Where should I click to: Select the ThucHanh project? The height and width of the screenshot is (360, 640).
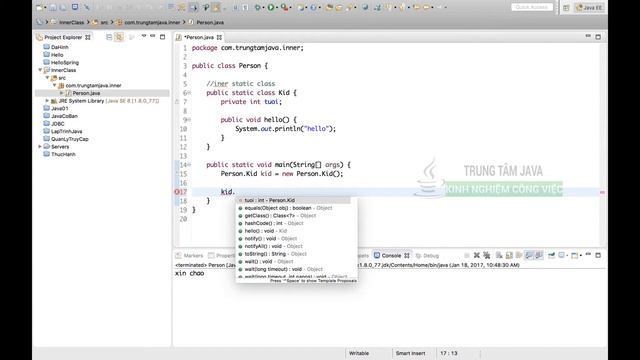[60, 154]
